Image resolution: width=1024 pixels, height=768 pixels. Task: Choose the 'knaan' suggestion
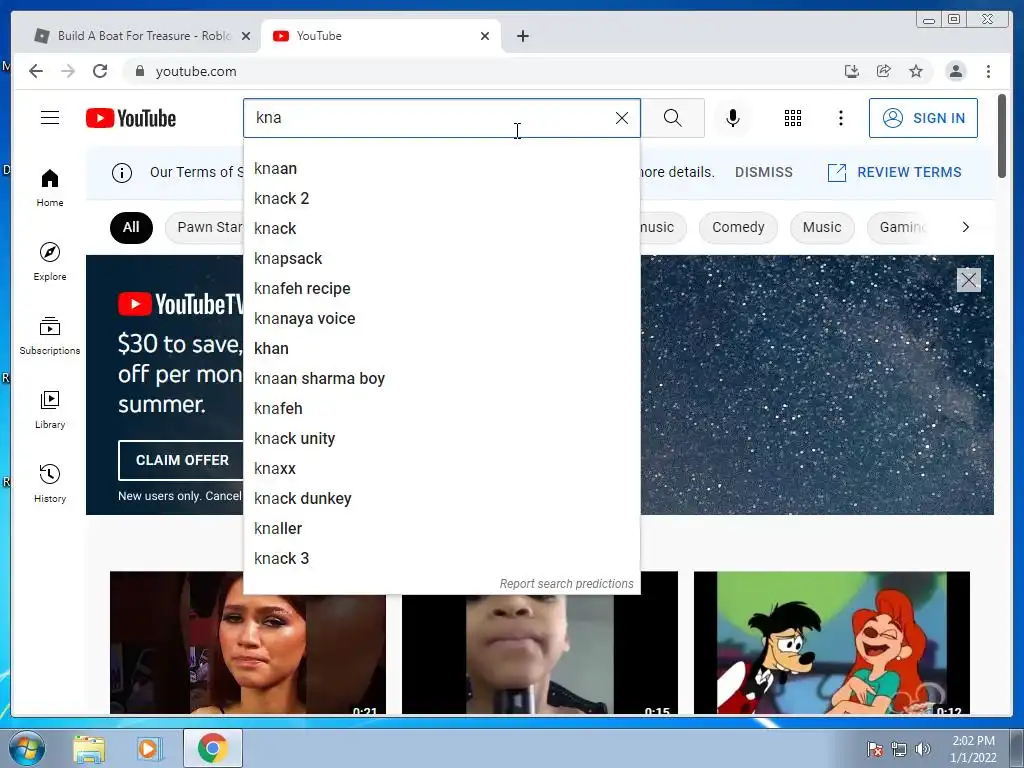441,168
